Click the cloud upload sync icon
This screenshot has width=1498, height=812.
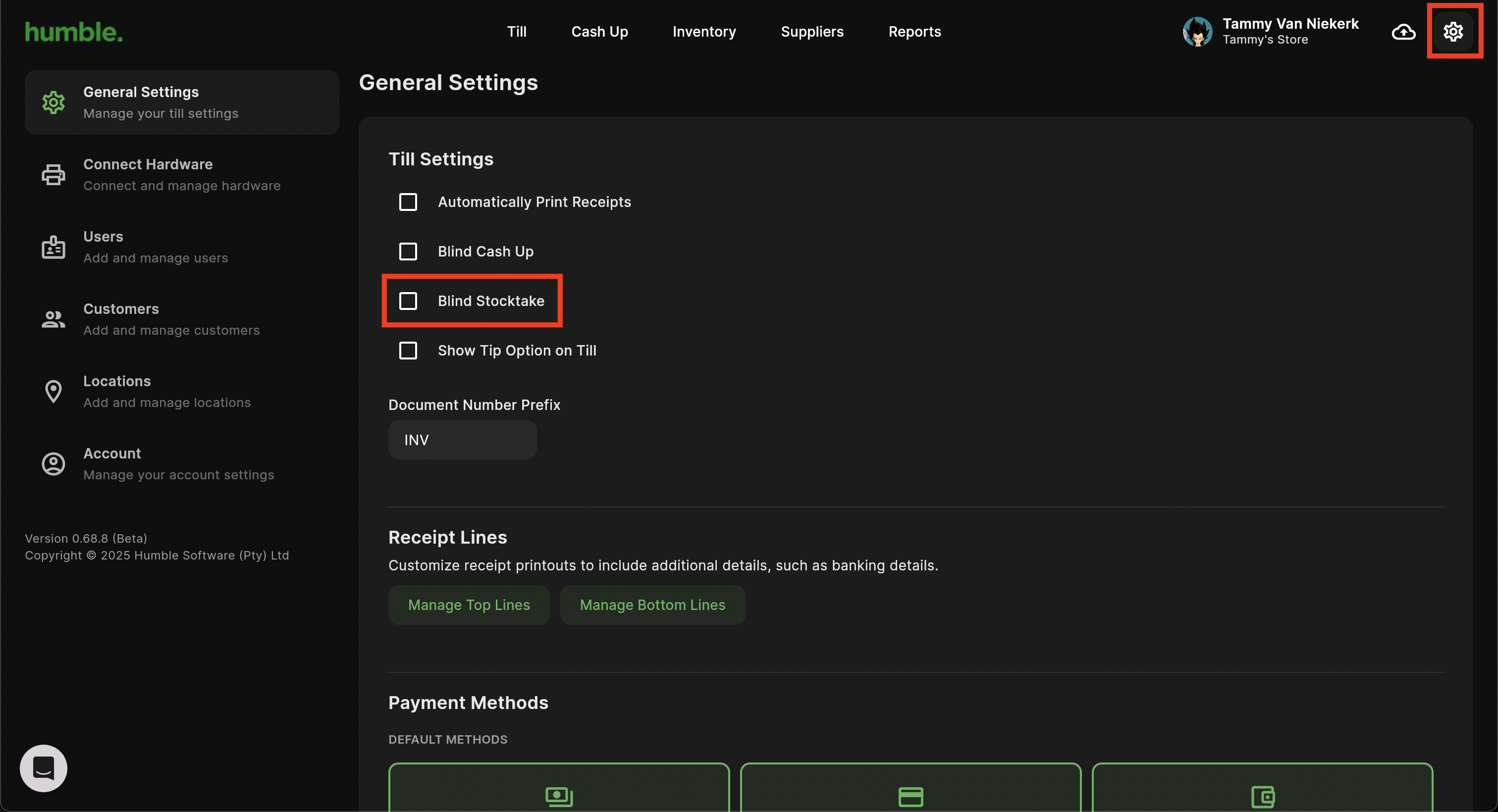(x=1403, y=31)
